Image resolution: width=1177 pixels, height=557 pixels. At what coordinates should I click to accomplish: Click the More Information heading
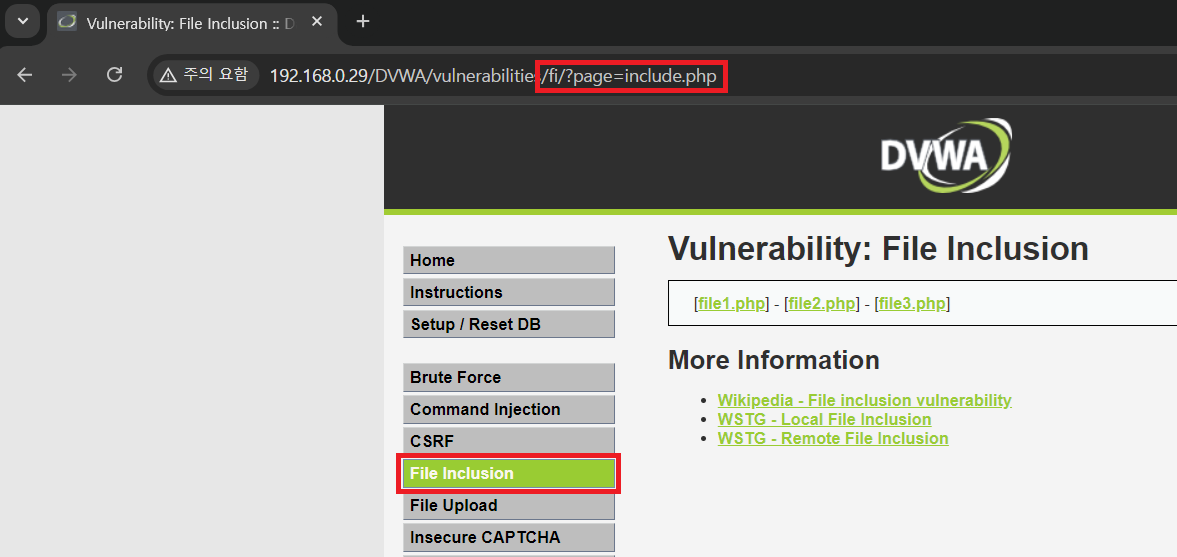click(x=773, y=360)
